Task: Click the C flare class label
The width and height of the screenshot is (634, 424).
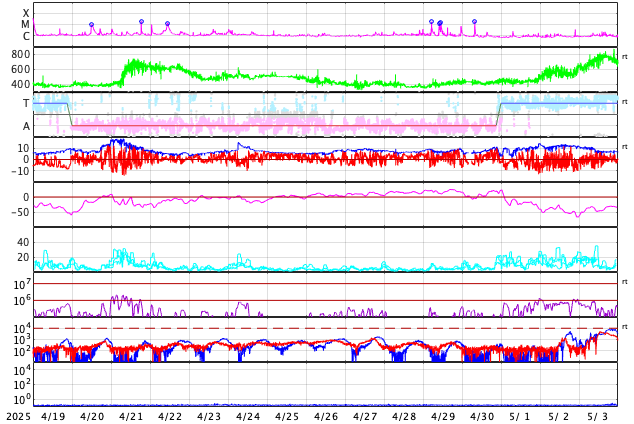Action: point(26,36)
